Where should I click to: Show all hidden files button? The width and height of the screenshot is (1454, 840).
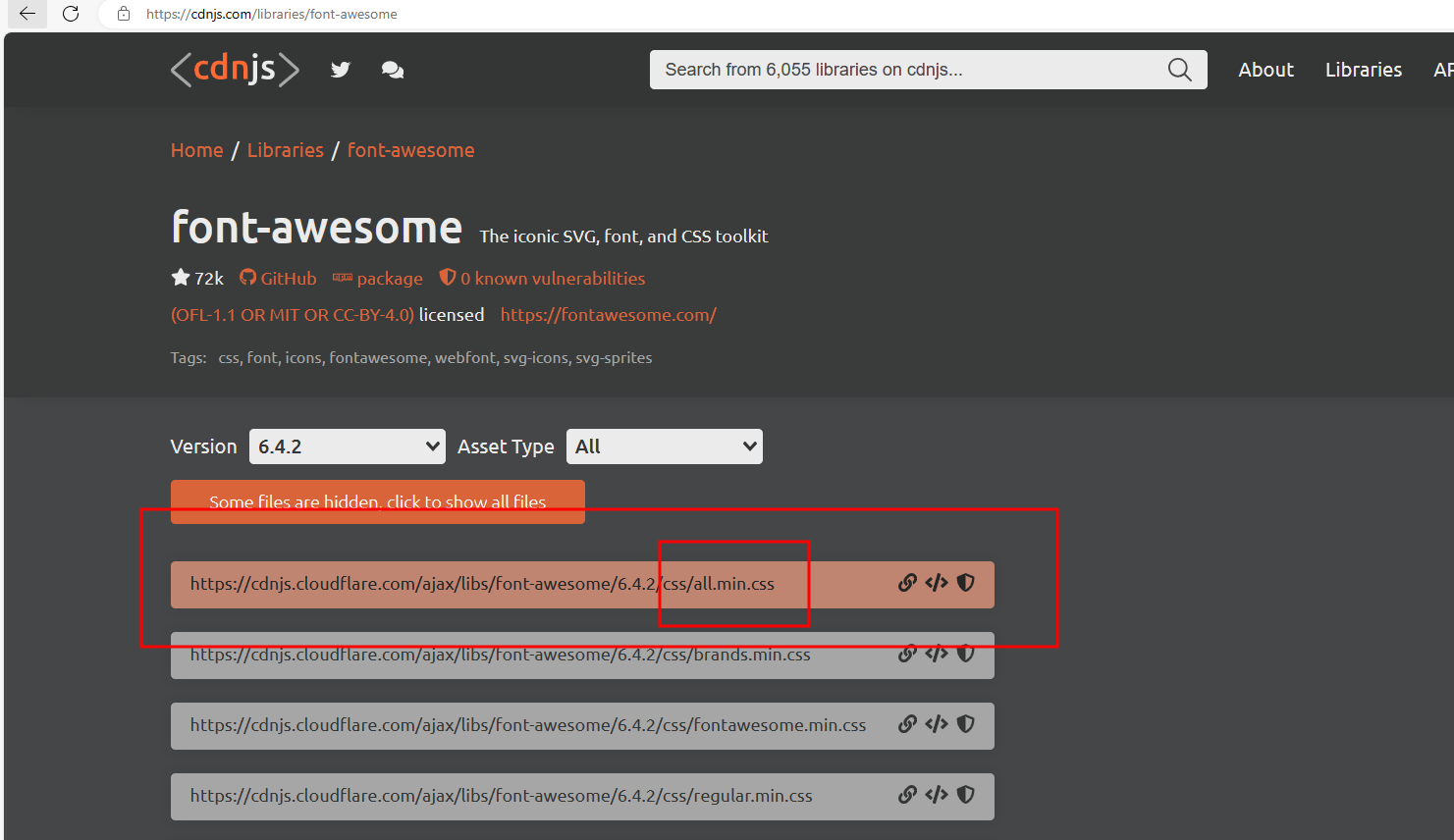pyautogui.click(x=378, y=501)
